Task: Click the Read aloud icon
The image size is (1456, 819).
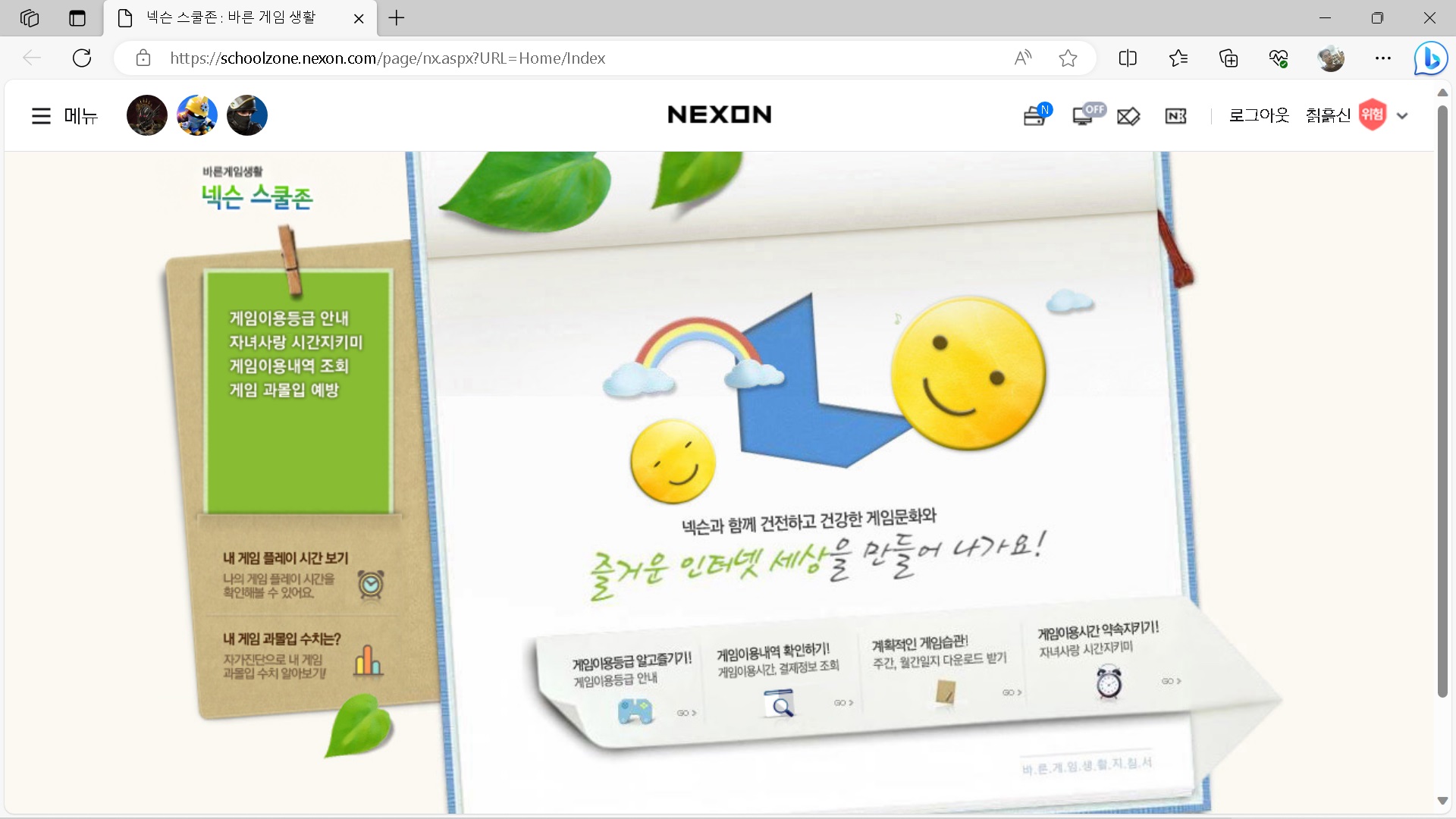Action: (x=1023, y=58)
